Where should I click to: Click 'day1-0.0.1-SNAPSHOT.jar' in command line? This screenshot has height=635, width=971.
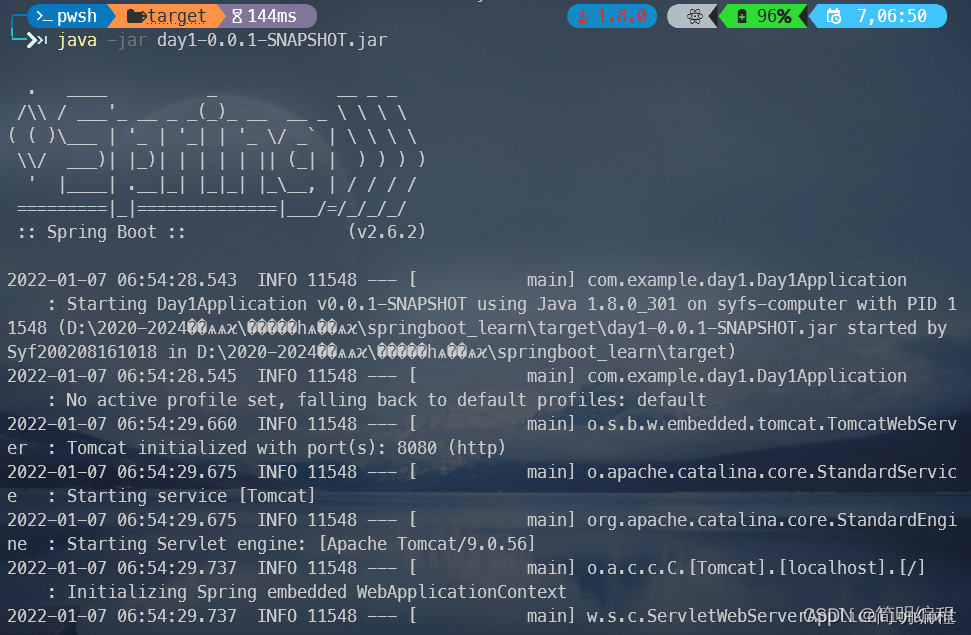point(272,40)
